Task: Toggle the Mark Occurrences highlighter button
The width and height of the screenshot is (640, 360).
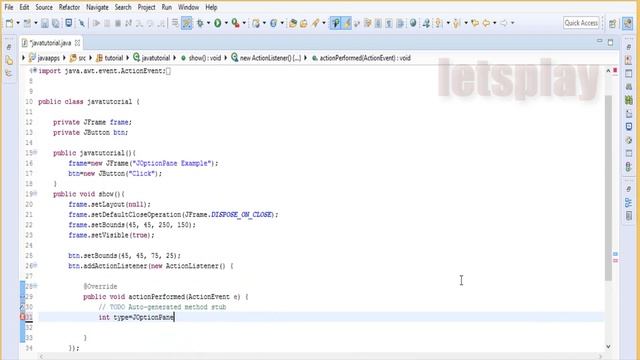Action: 347,23
